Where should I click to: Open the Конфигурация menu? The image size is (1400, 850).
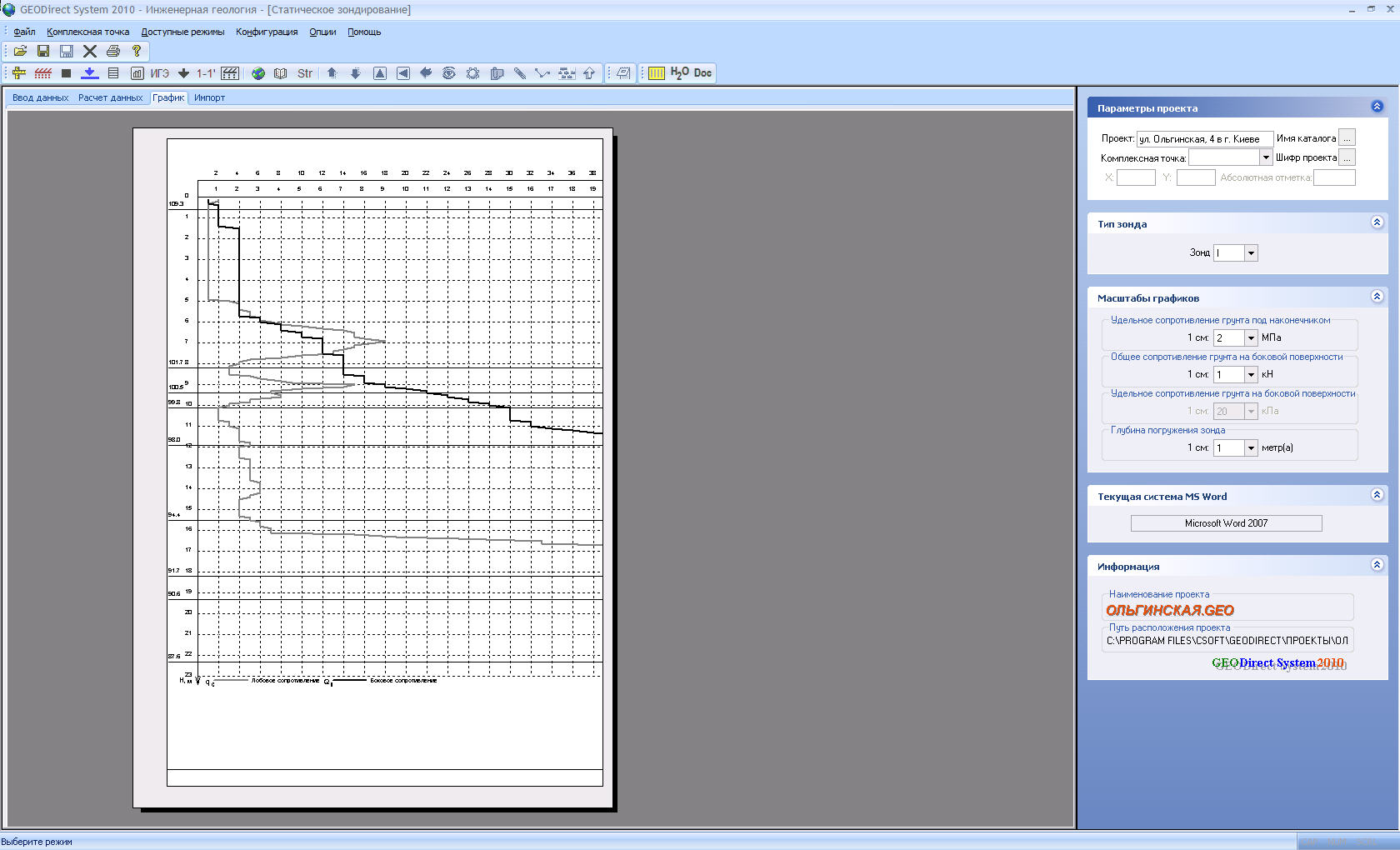tap(267, 32)
